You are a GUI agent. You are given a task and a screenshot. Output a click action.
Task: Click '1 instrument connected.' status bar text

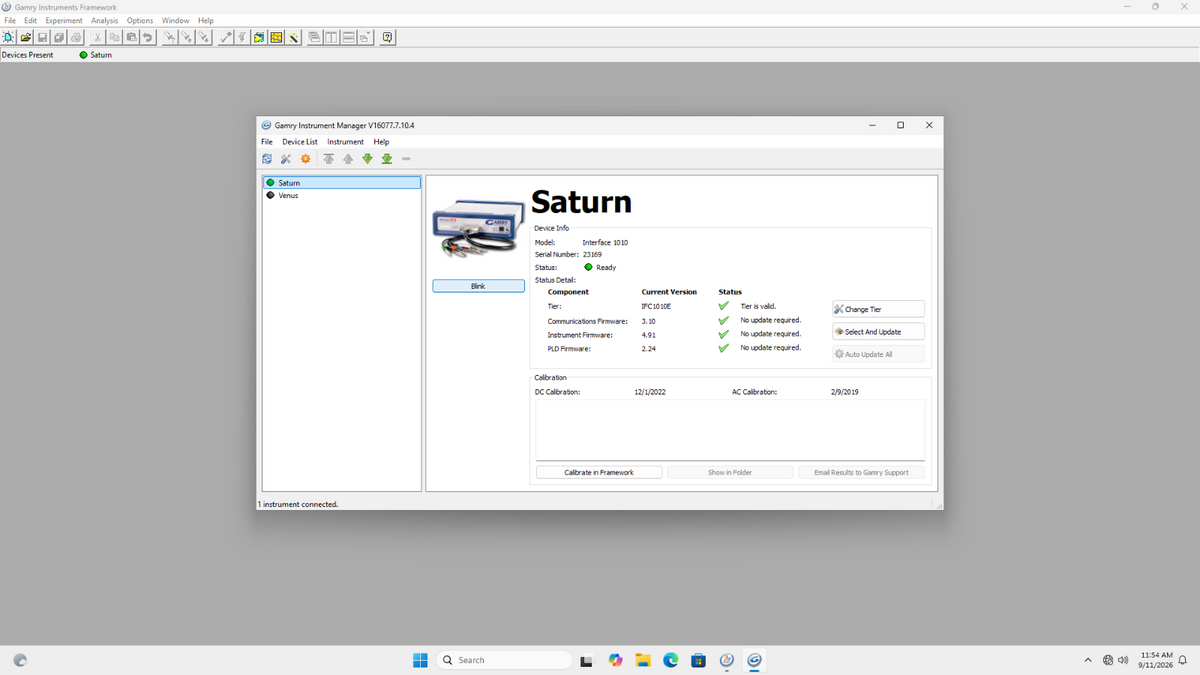coord(298,504)
